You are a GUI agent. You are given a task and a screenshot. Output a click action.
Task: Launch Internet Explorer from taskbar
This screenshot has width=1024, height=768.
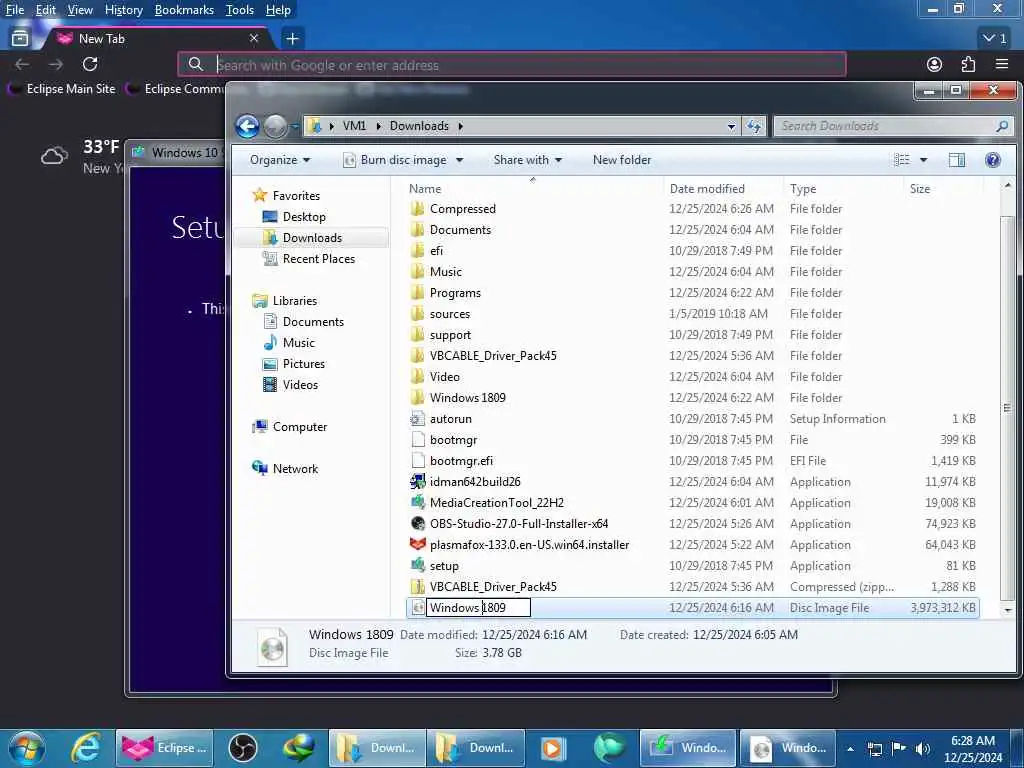[86, 748]
